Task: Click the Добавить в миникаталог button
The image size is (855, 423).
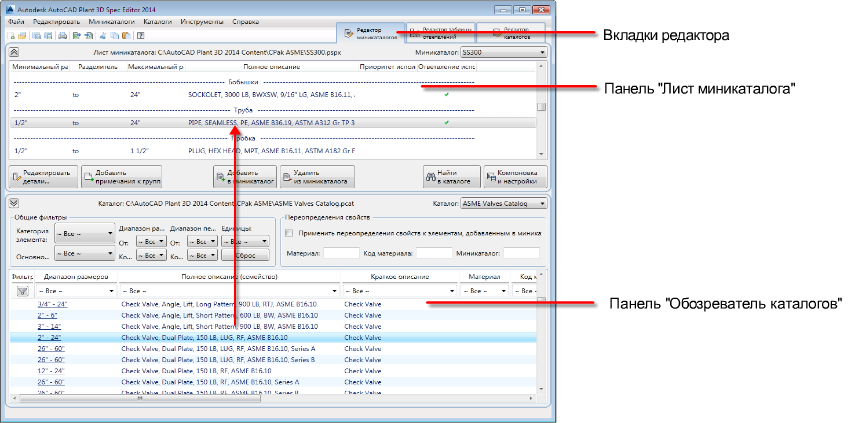Action: click(x=245, y=177)
